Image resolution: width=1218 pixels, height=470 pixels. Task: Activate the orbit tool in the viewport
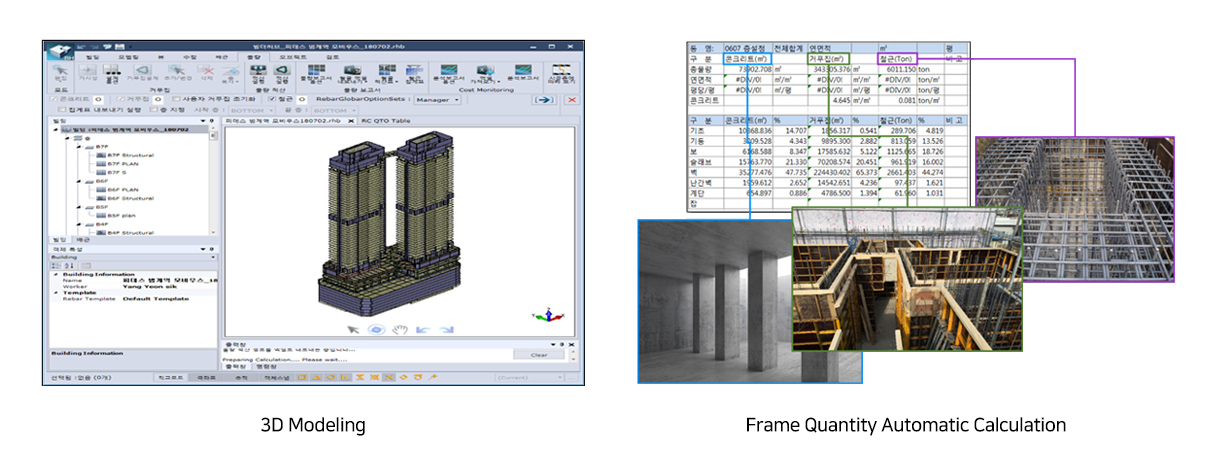(x=377, y=329)
